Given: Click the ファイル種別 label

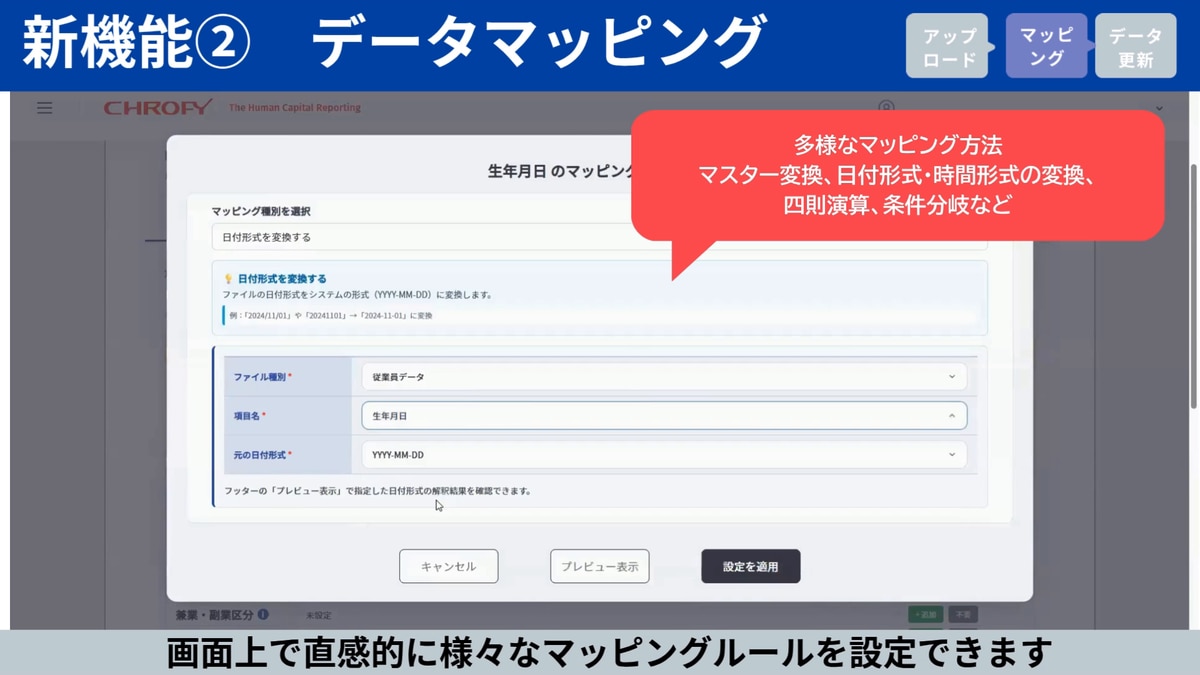Looking at the screenshot, I should 263,377.
